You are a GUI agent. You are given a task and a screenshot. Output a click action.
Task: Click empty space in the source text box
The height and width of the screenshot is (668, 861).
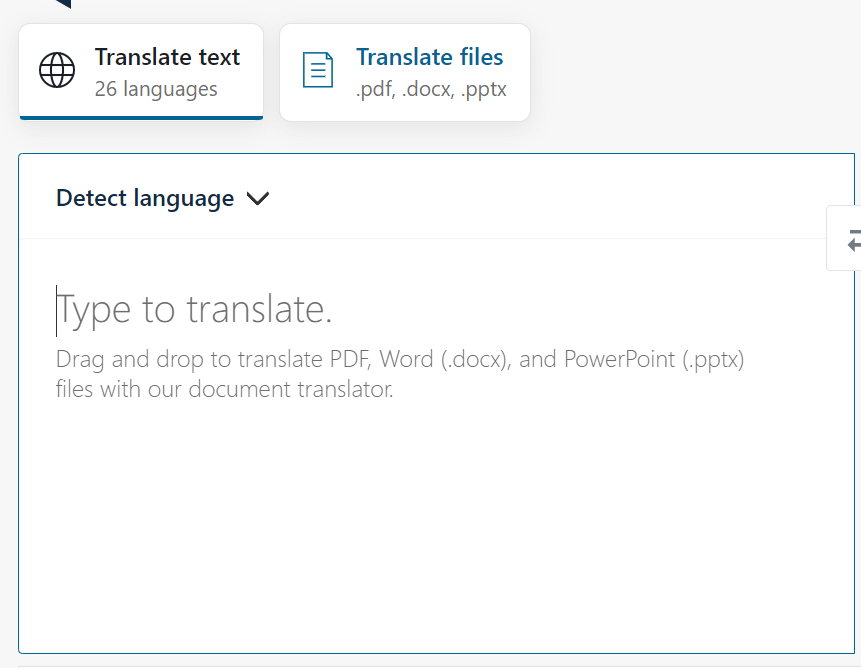[x=430, y=530]
